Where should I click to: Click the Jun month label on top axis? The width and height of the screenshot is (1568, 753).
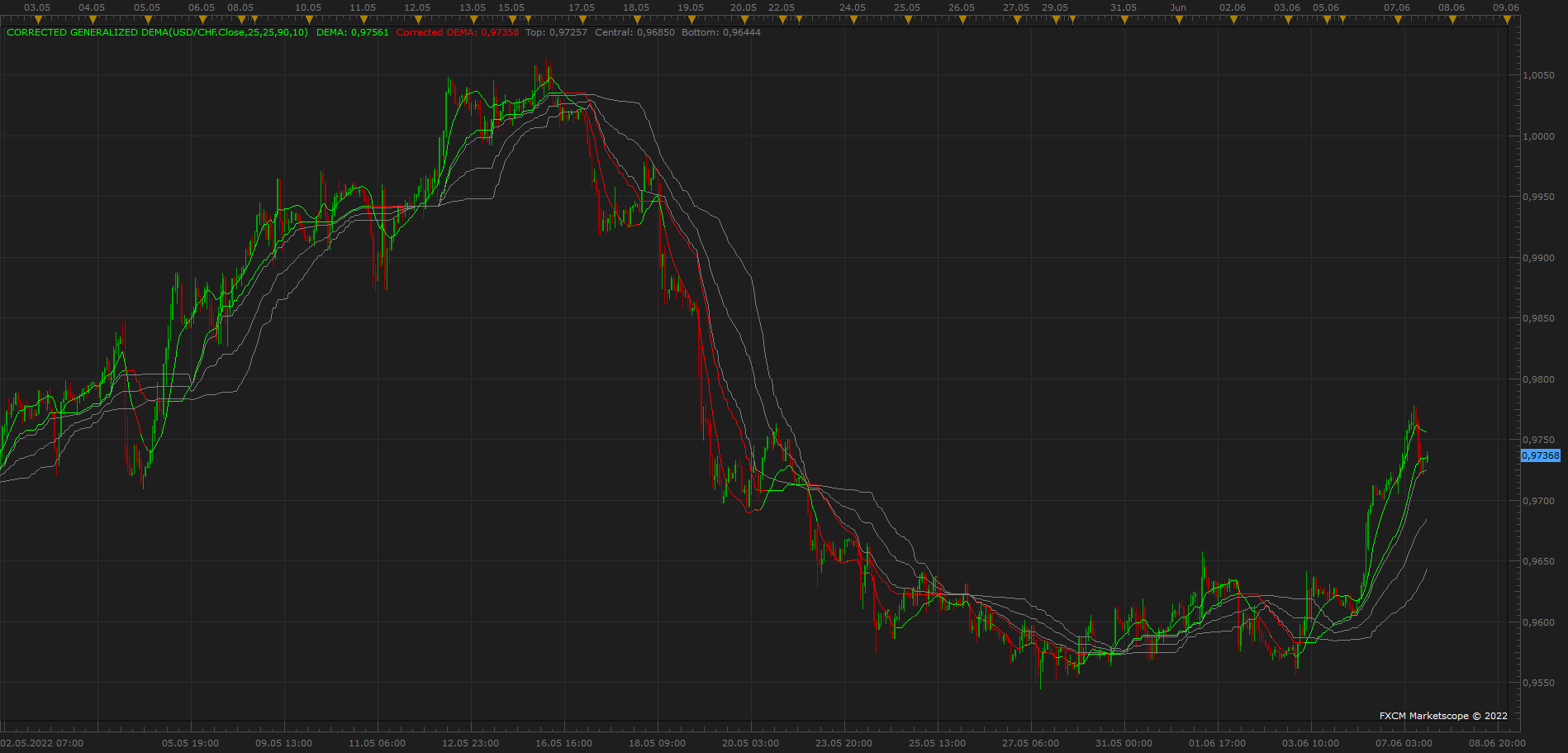click(x=1179, y=7)
